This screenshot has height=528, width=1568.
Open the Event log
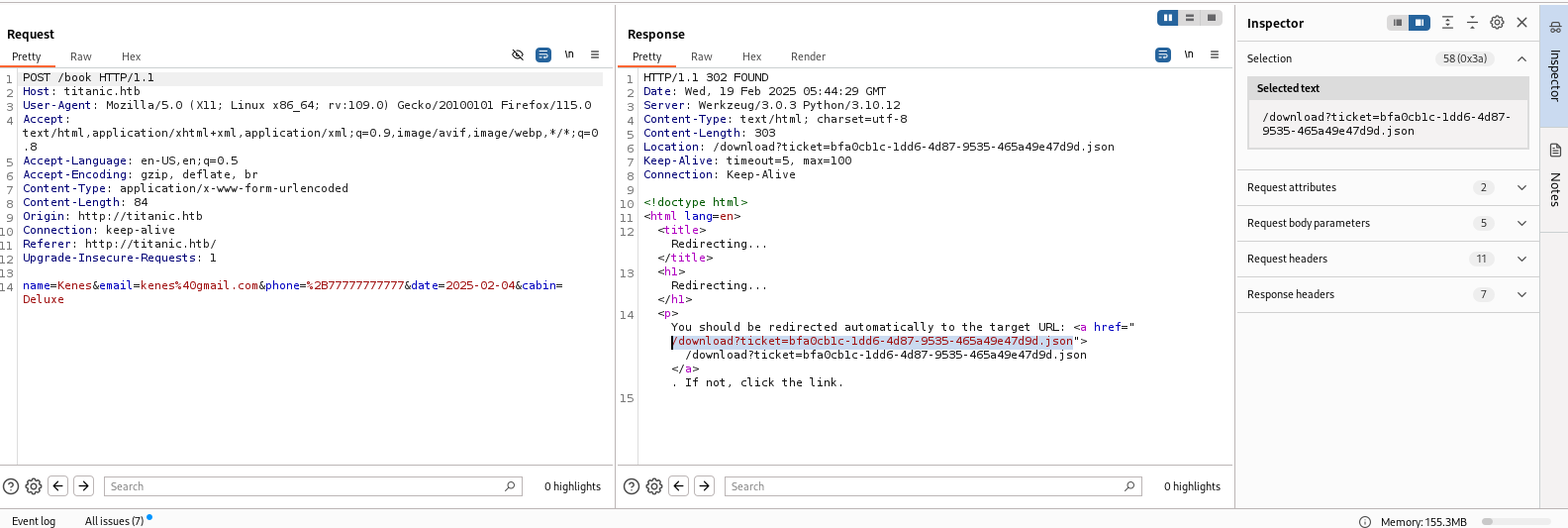tap(34, 521)
